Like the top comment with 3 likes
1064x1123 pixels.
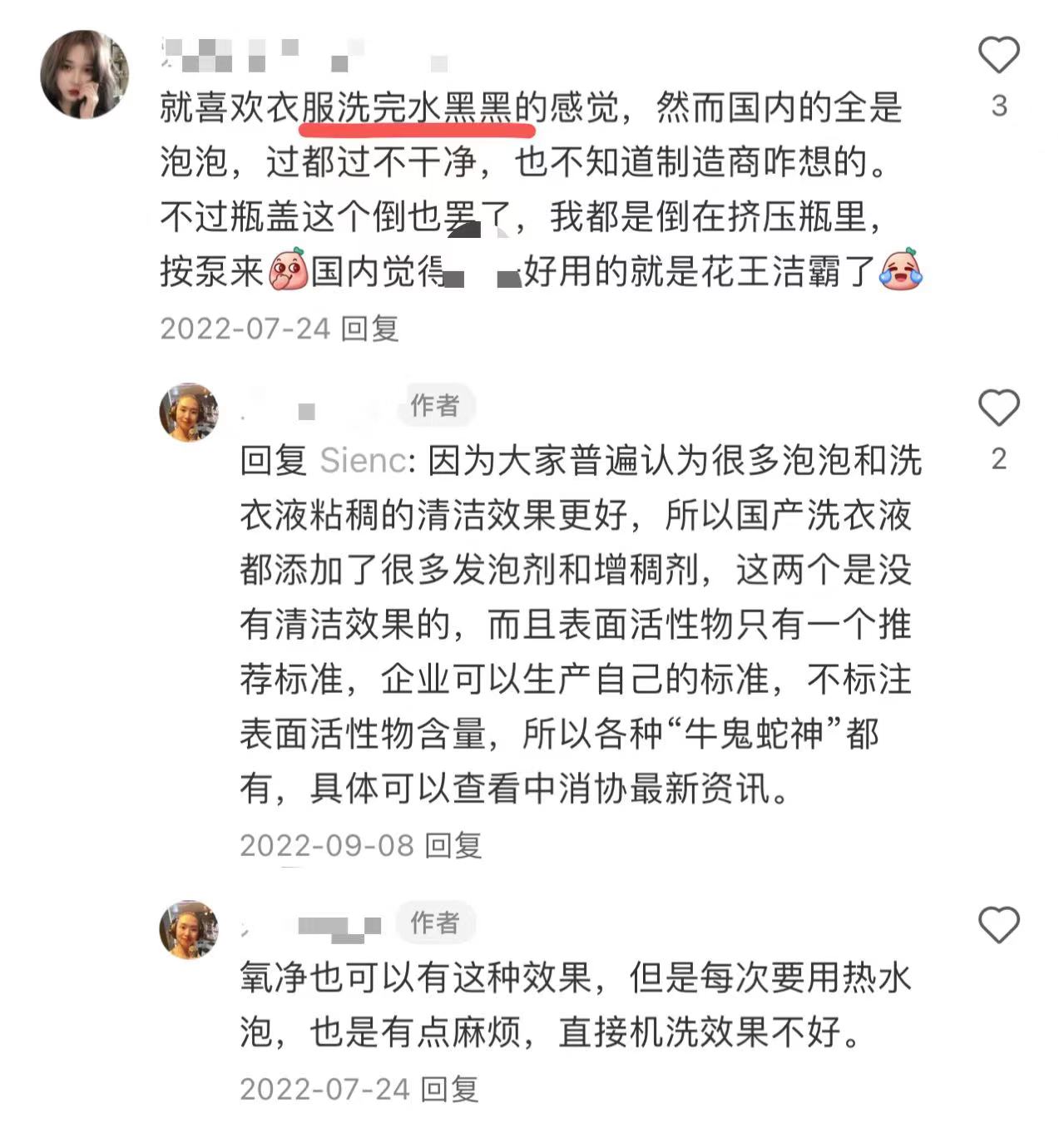[998, 55]
